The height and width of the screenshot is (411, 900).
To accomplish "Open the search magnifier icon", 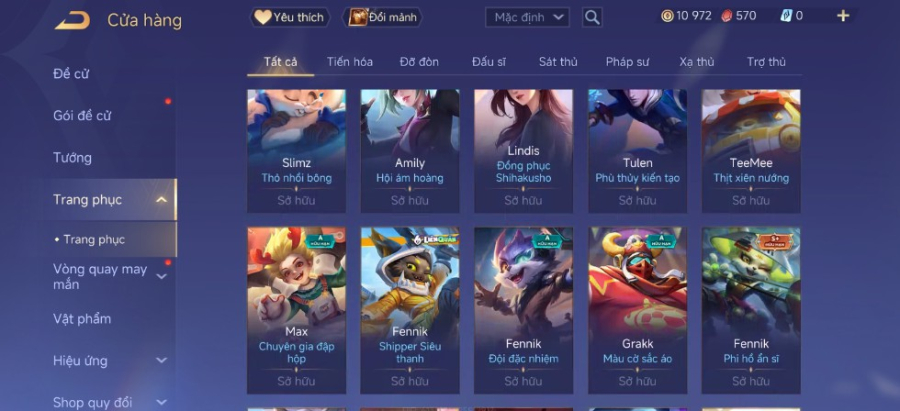I will [592, 17].
